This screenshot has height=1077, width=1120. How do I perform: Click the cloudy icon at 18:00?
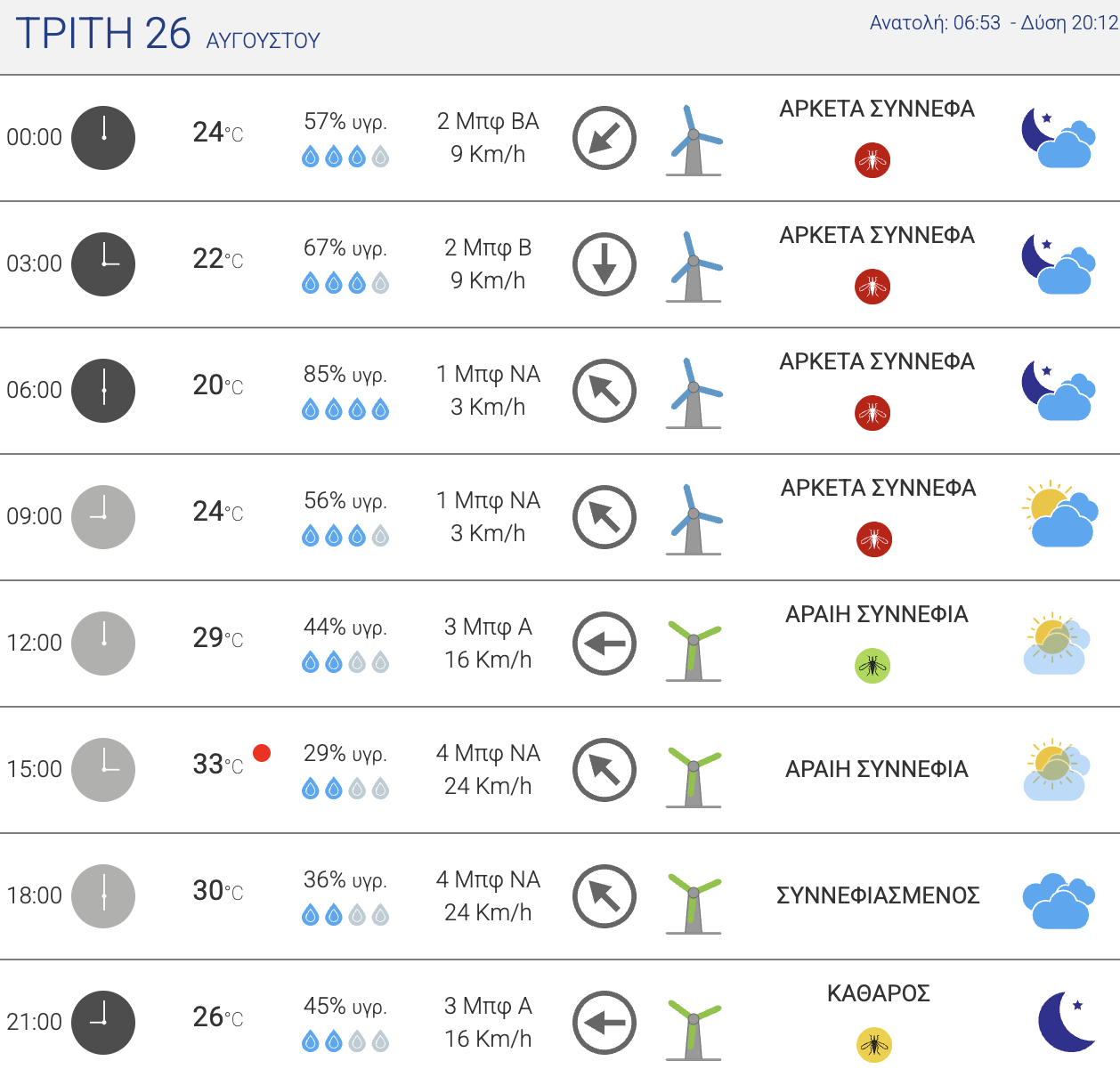click(1059, 901)
